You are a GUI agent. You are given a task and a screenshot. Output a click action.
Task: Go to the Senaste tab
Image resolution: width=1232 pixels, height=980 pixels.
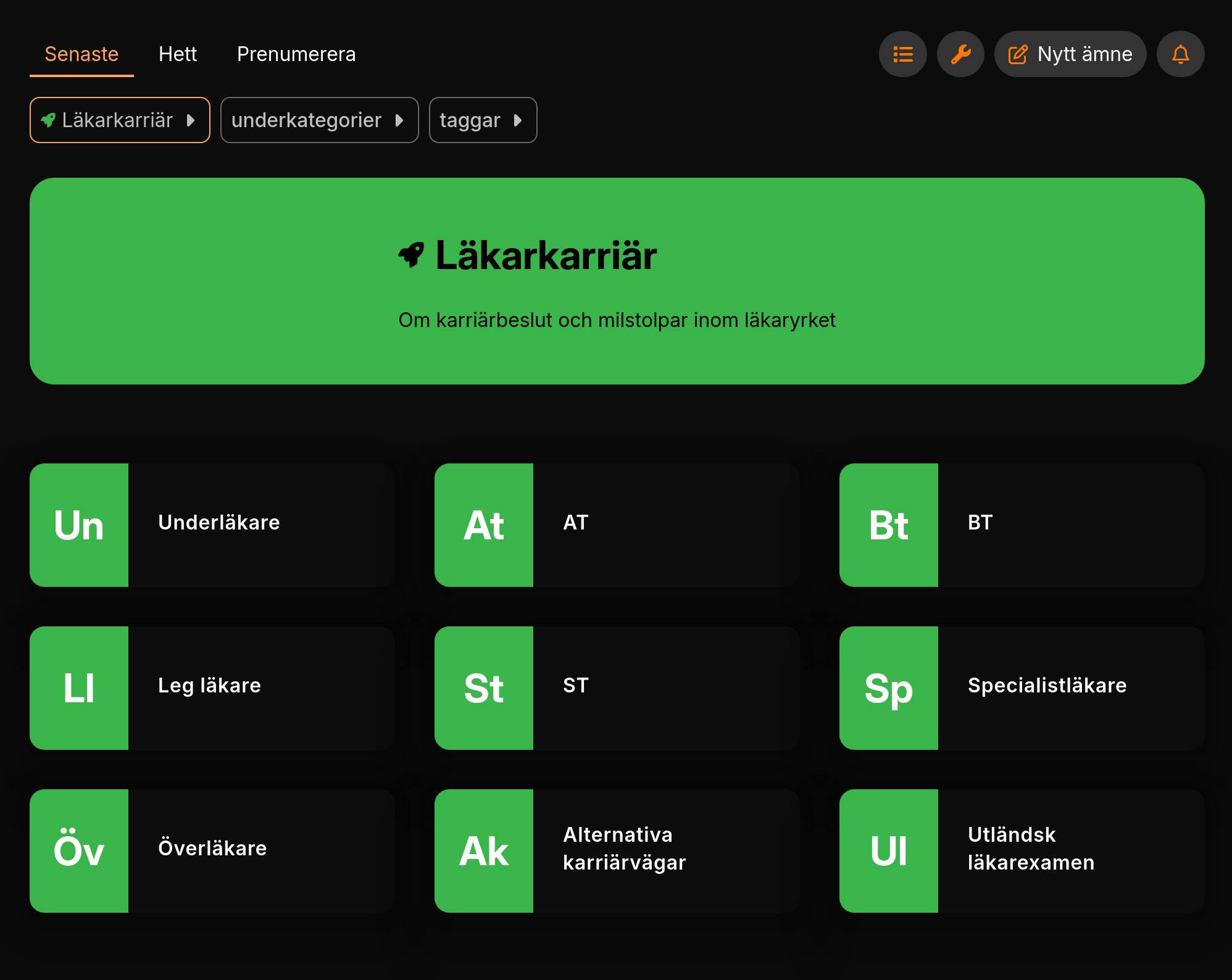[x=81, y=54]
